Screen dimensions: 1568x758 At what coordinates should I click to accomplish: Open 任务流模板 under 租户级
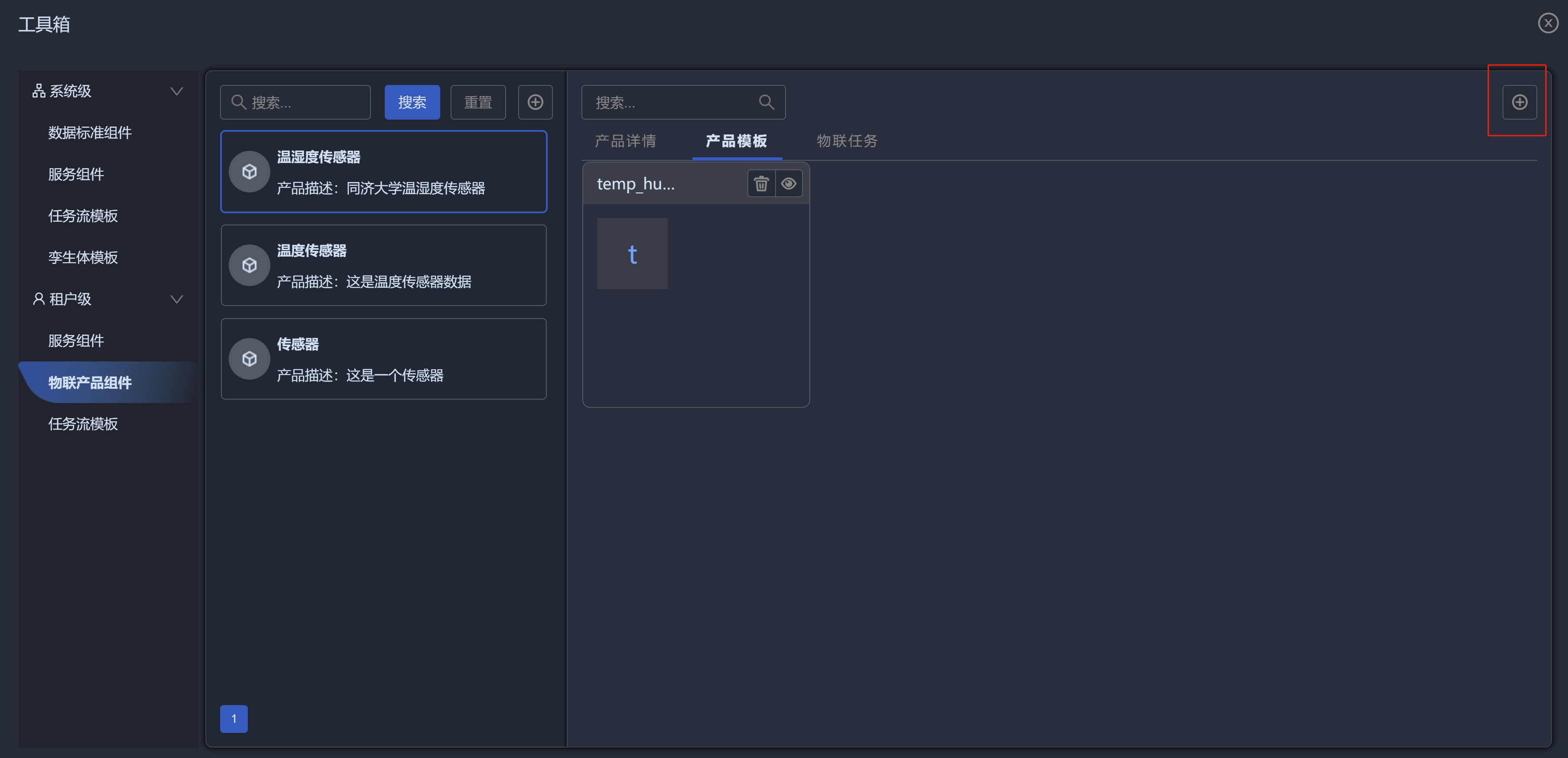(x=83, y=424)
